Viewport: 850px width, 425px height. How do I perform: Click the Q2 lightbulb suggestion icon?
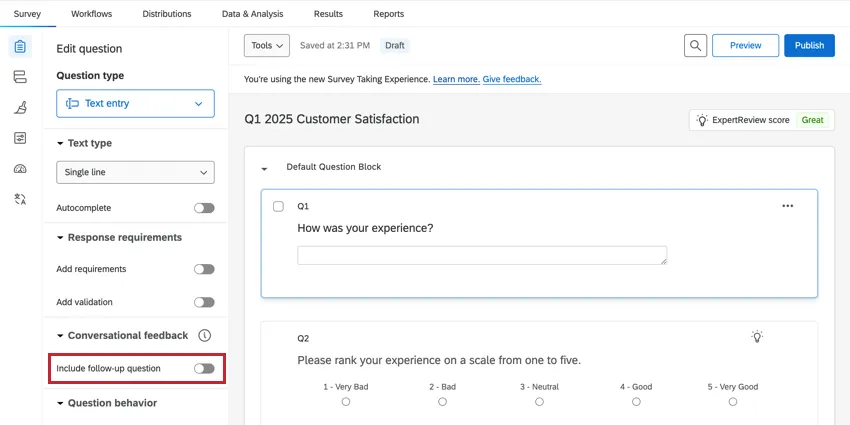pos(757,337)
